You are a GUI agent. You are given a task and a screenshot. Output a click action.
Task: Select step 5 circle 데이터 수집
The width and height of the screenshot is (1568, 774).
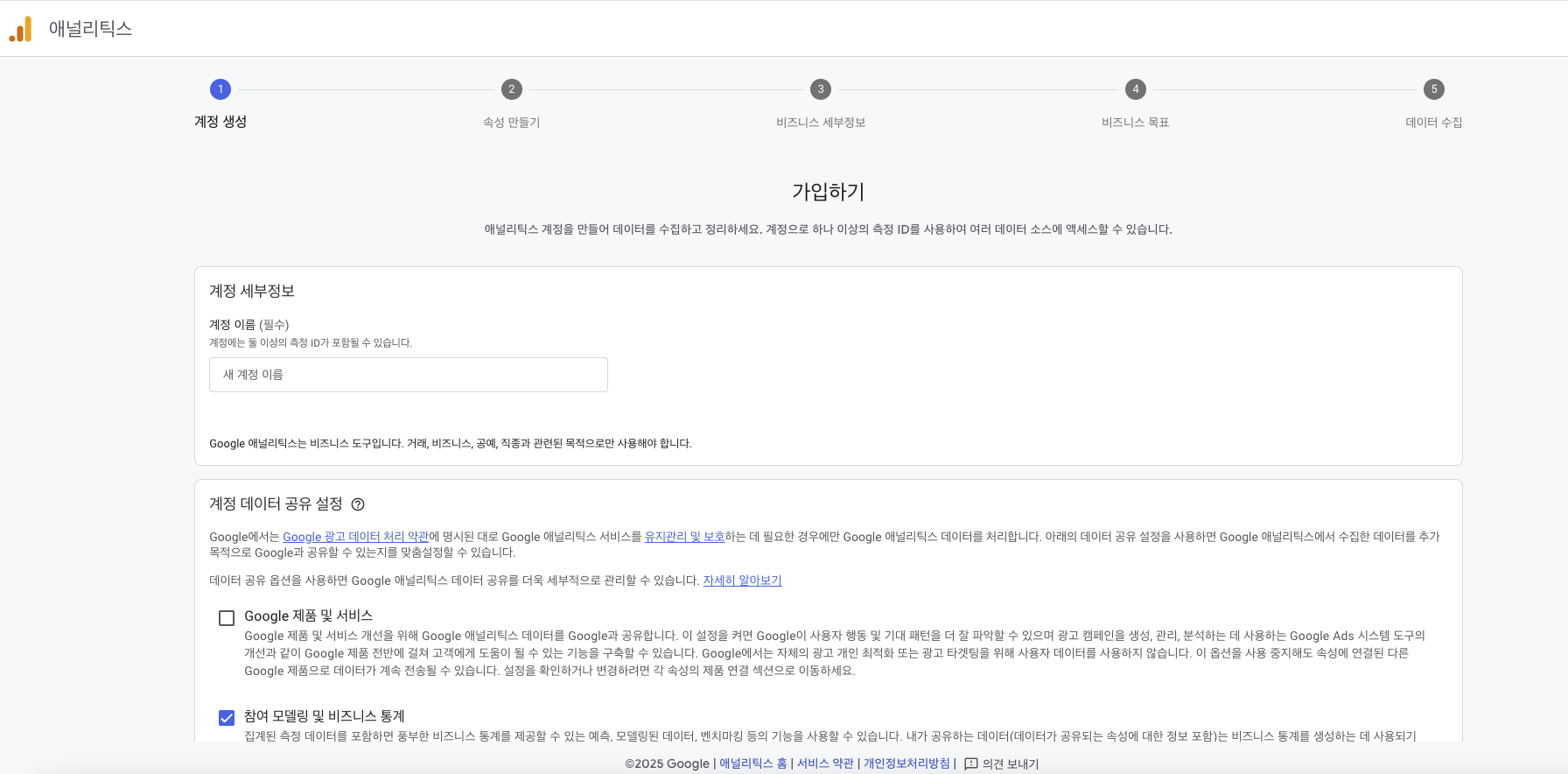point(1434,89)
